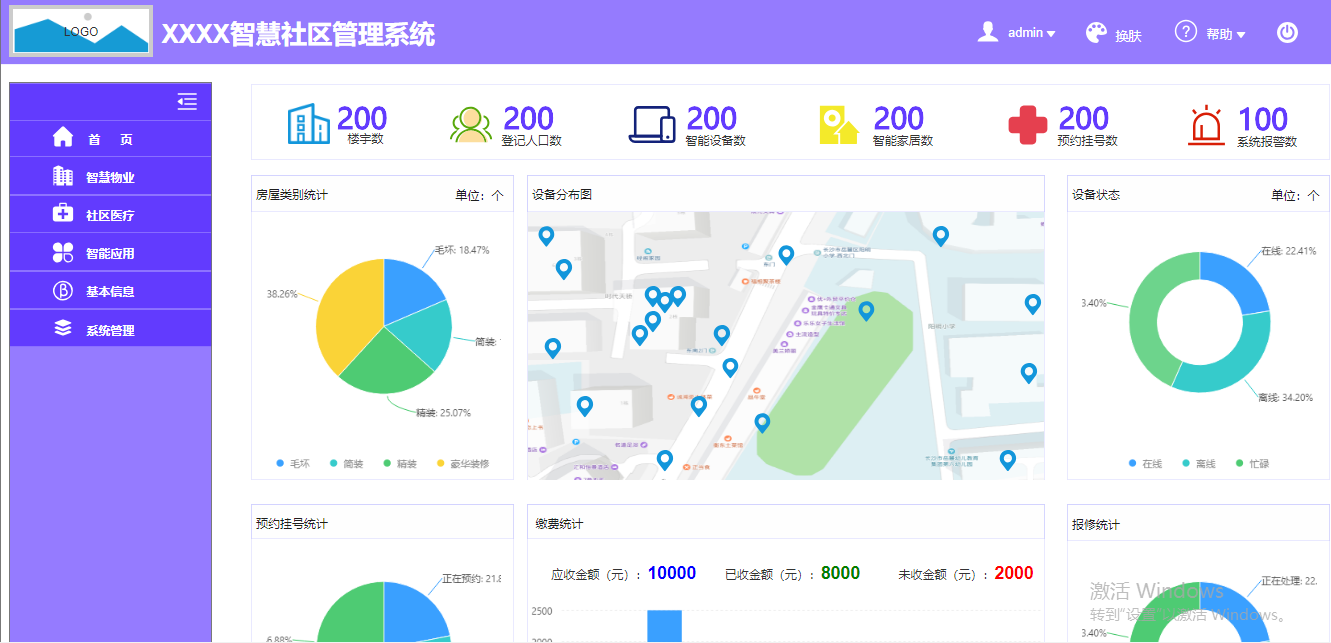
Task: Toggle the 忙碌 legend in 设备状态
Action: coord(1253,464)
